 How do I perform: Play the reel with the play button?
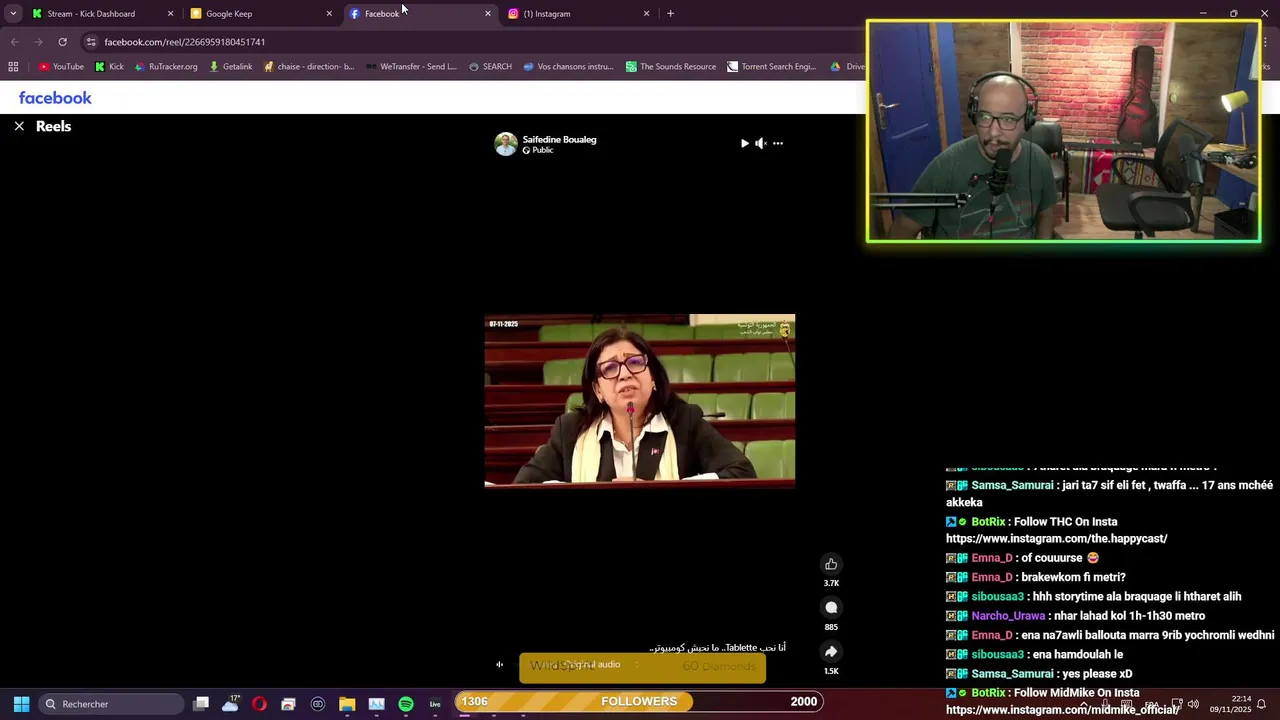coord(744,144)
